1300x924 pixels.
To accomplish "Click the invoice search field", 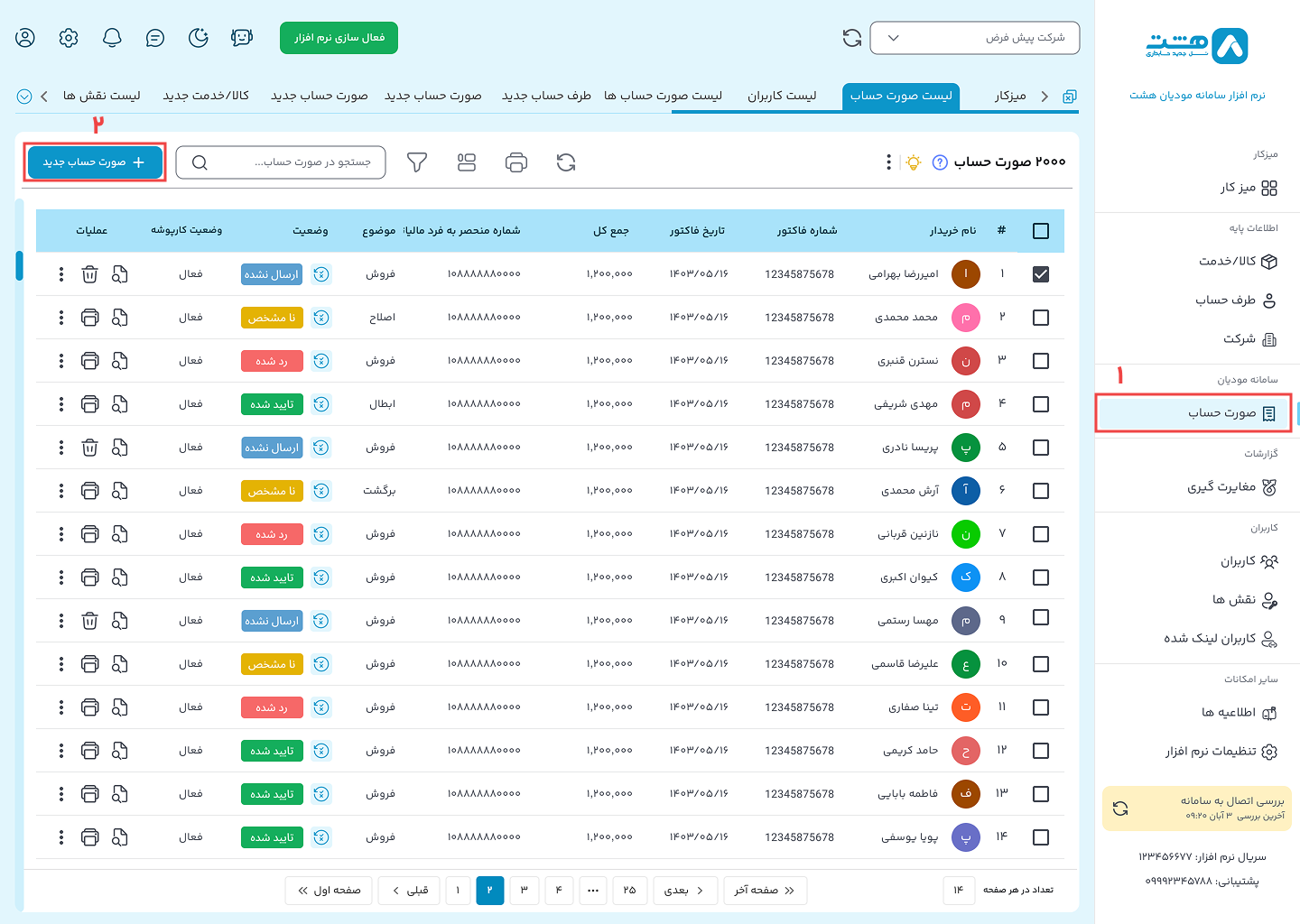I will (289, 162).
